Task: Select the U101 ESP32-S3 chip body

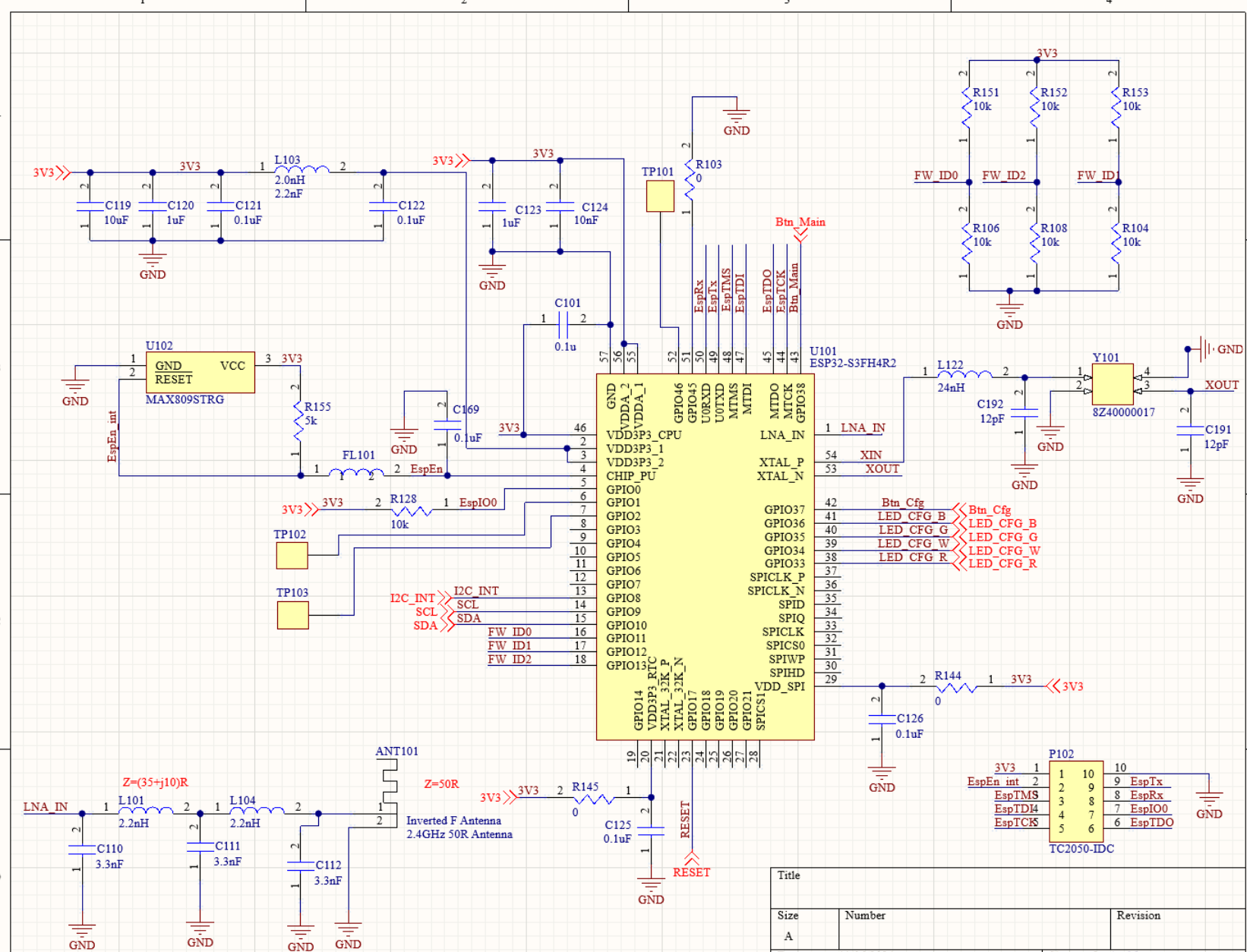Action: (706, 557)
